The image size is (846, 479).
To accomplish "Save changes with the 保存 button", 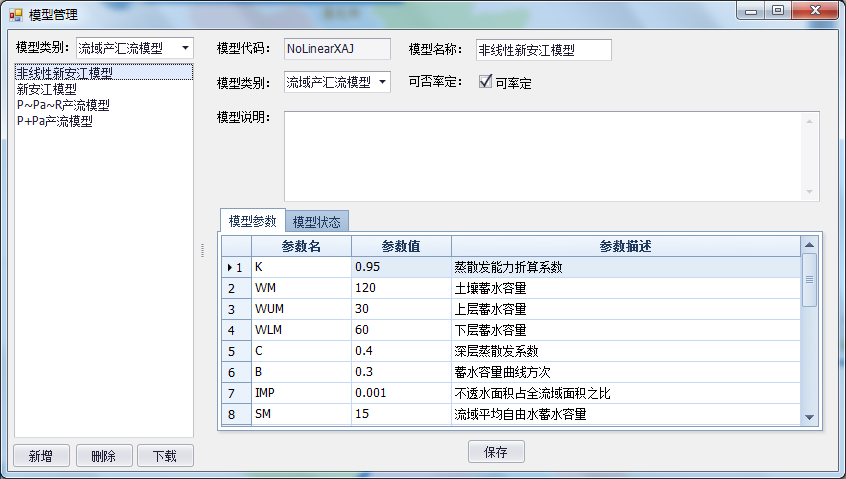I will [496, 452].
